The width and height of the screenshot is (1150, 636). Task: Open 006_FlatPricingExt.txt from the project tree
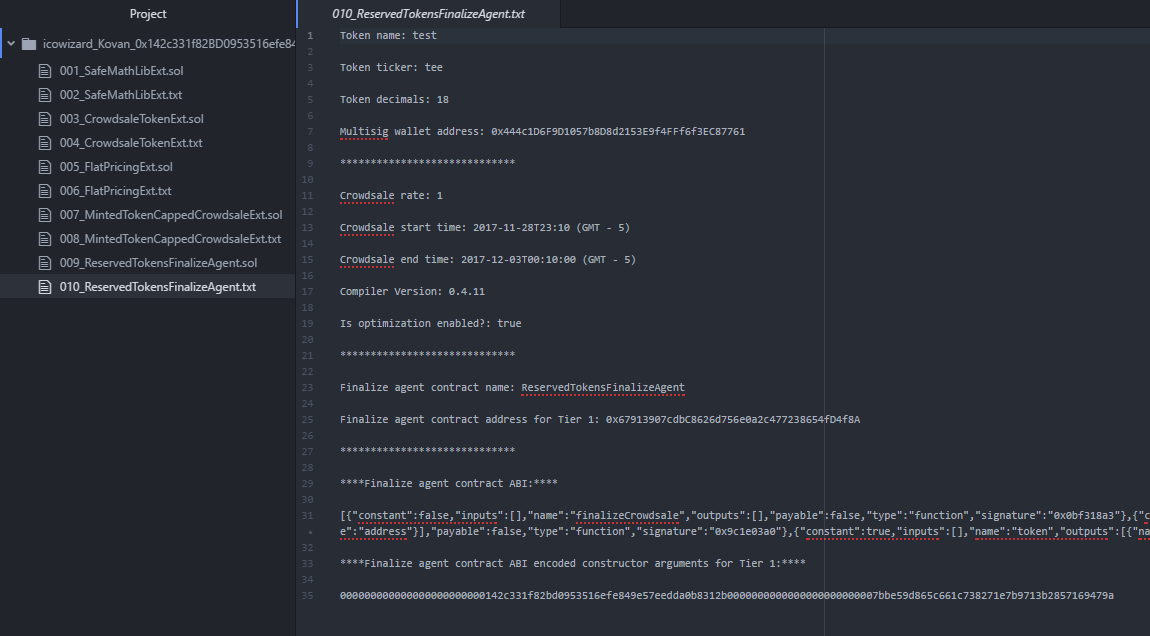(115, 191)
